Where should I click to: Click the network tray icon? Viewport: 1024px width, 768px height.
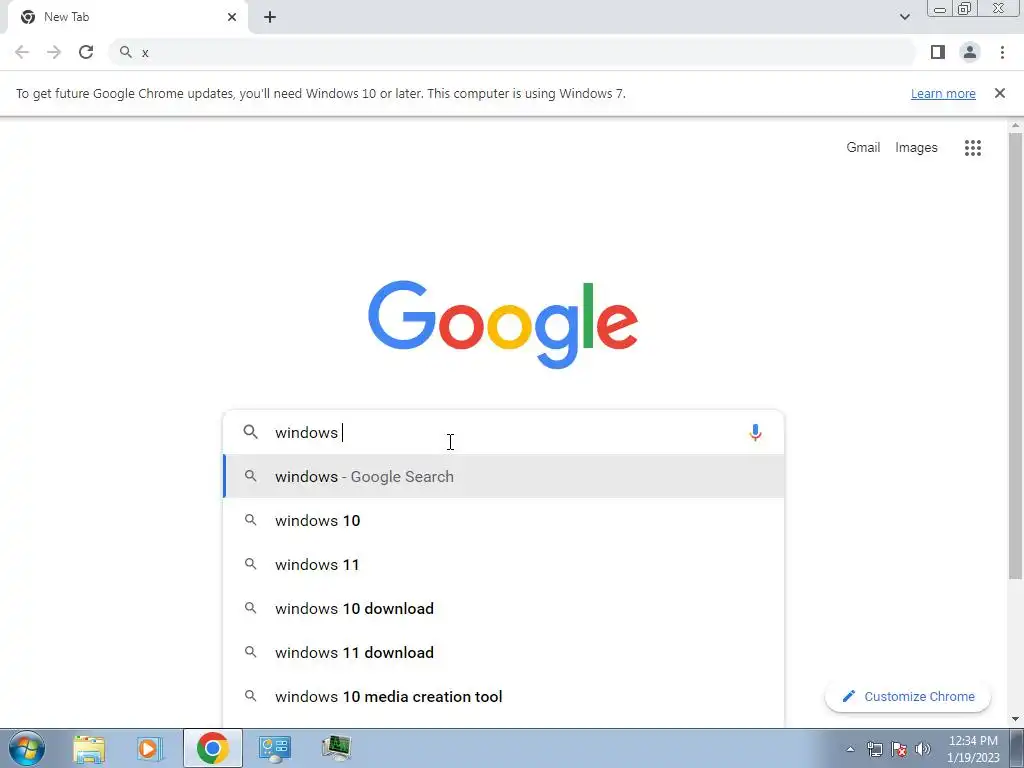(x=874, y=749)
